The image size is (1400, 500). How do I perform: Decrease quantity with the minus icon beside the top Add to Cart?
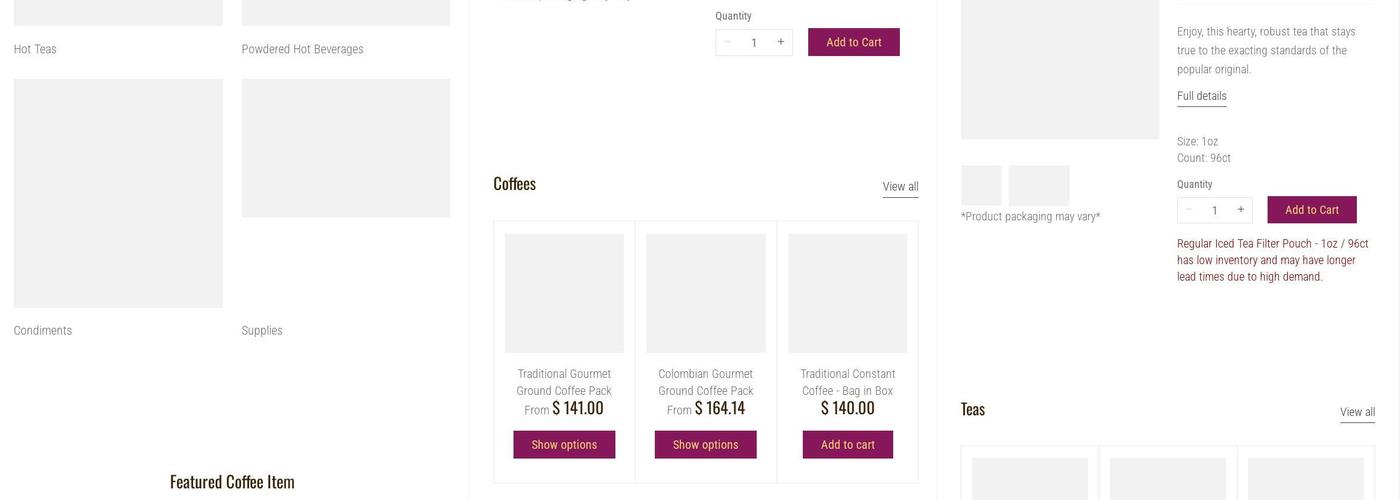point(728,42)
